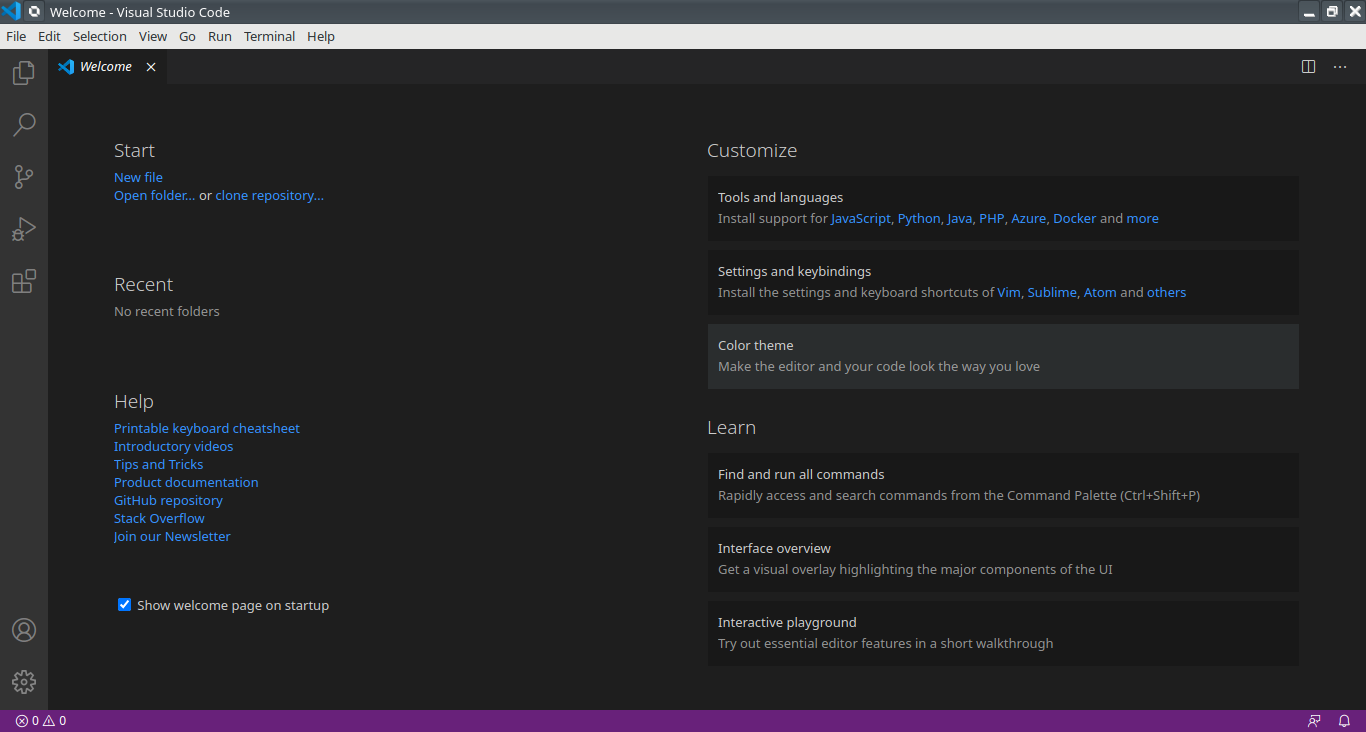Viewport: 1366px width, 732px height.
Task: Click the pin icon in title bar
Action: pyautogui.click(x=34, y=12)
